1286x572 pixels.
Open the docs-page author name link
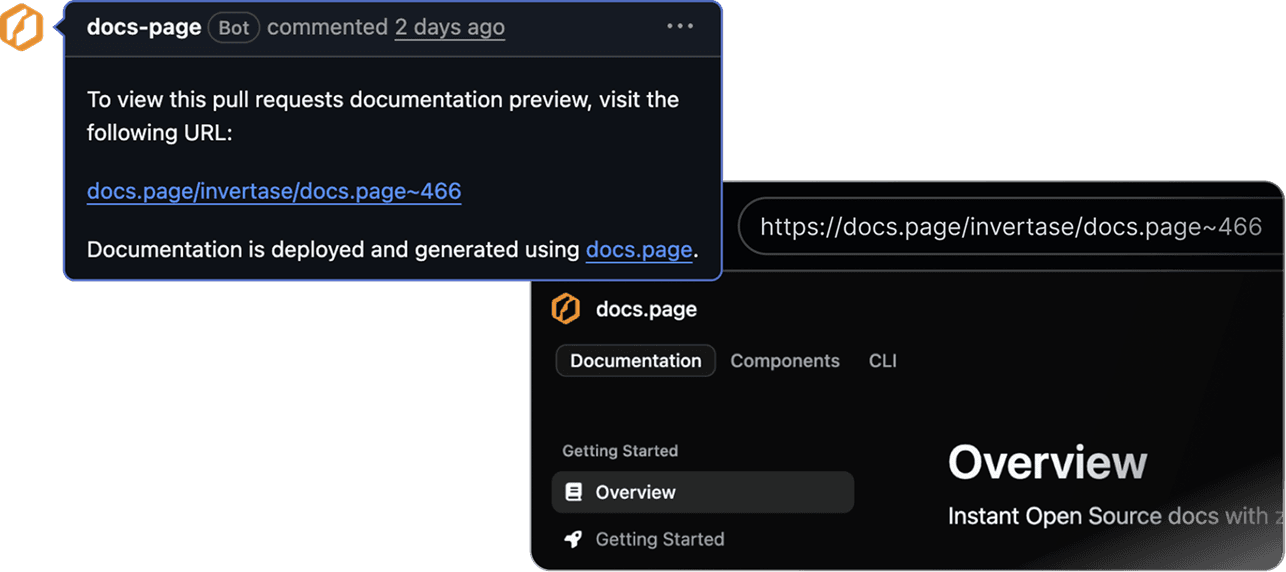144,27
